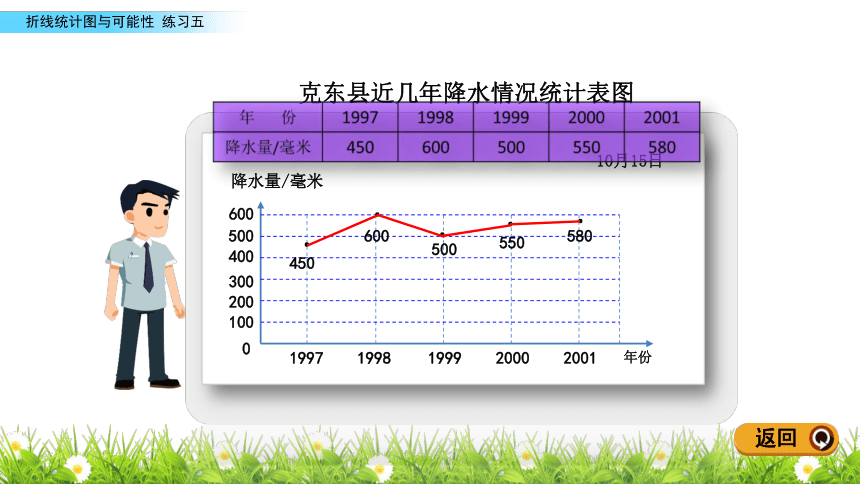This screenshot has height=484, width=860.
Task: Click y-axis tick label 300
Action: click(241, 282)
